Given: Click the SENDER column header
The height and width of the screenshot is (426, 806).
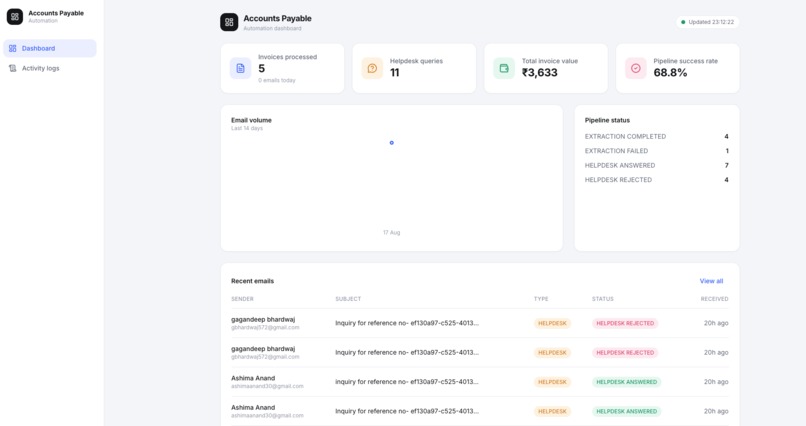Looking at the screenshot, I should coord(242,299).
